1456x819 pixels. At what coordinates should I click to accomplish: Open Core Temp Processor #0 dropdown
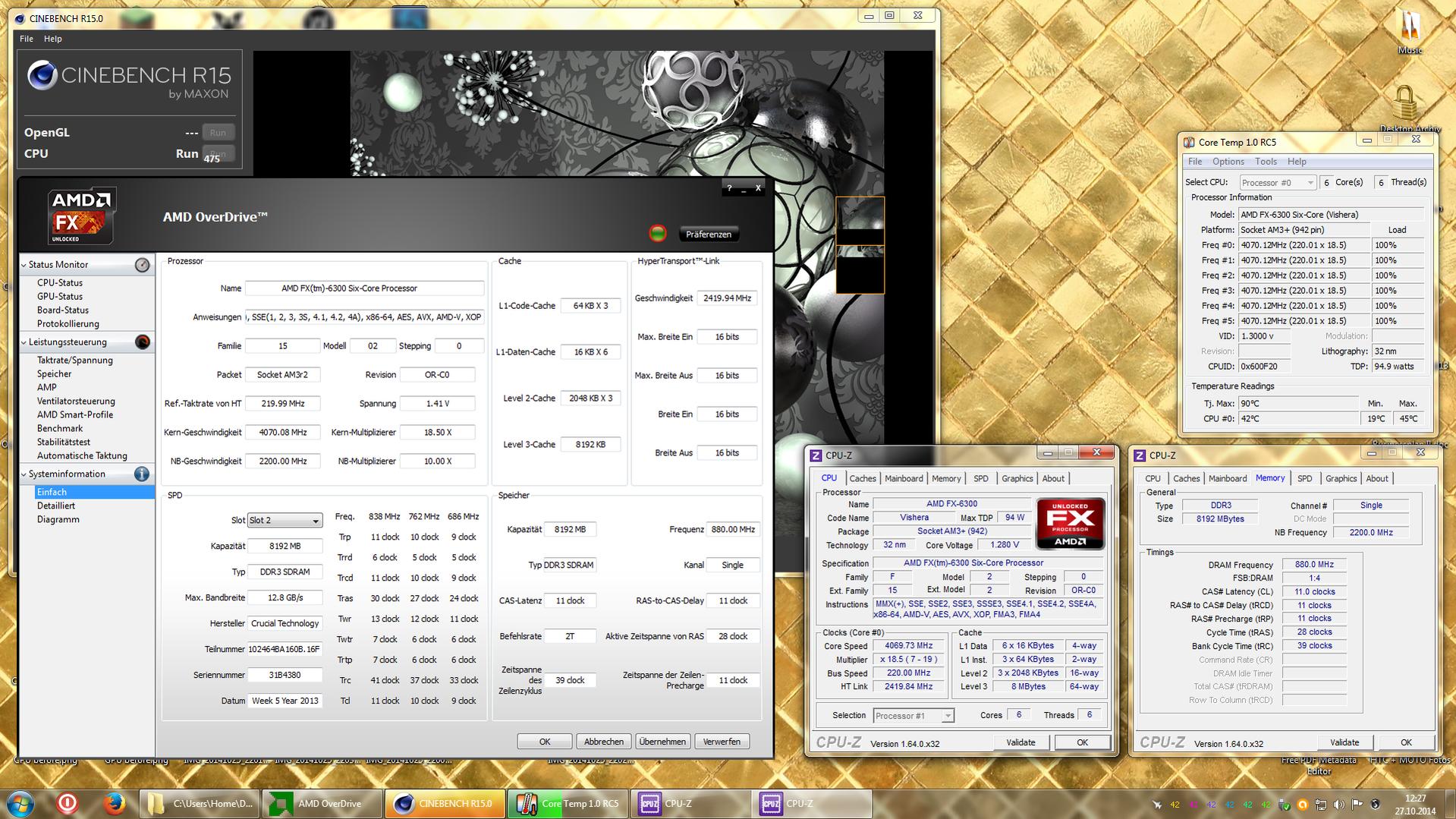coord(1278,183)
